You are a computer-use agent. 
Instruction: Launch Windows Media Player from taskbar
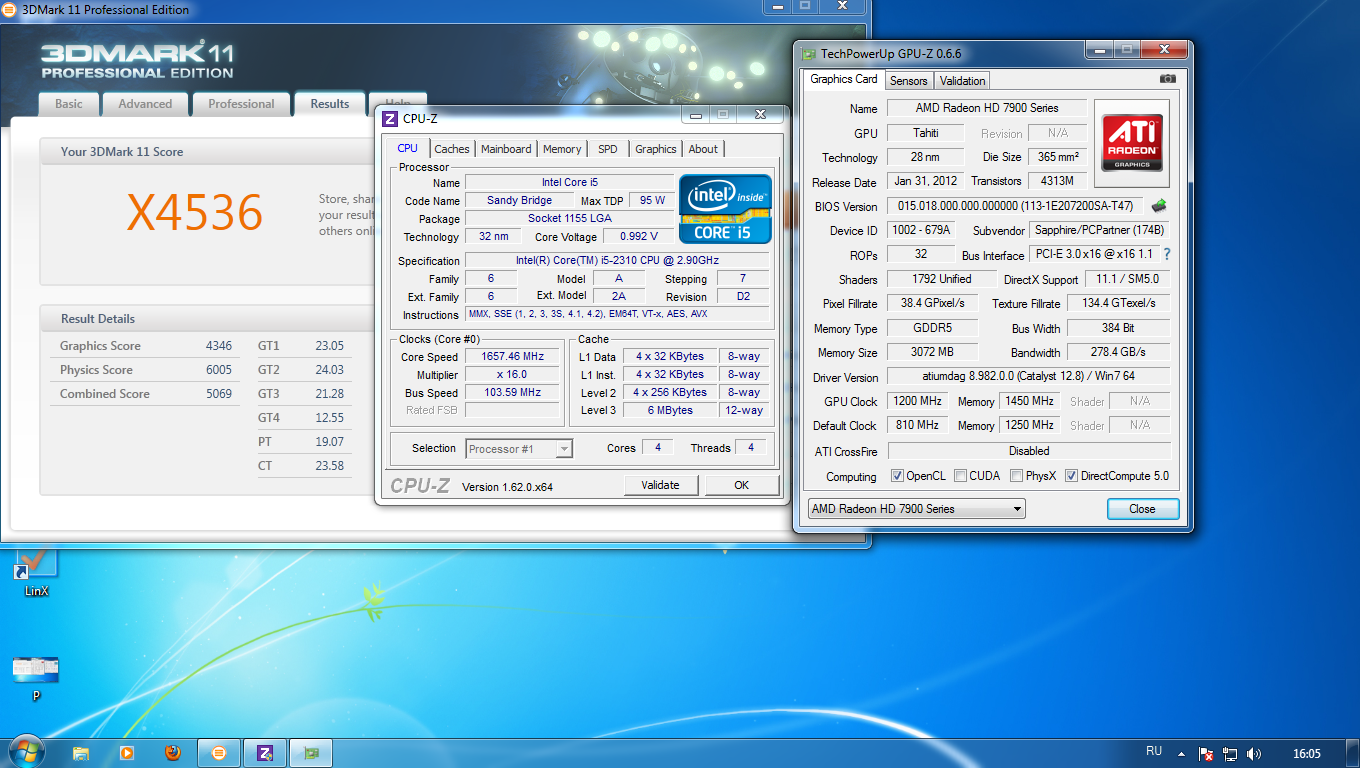point(126,753)
